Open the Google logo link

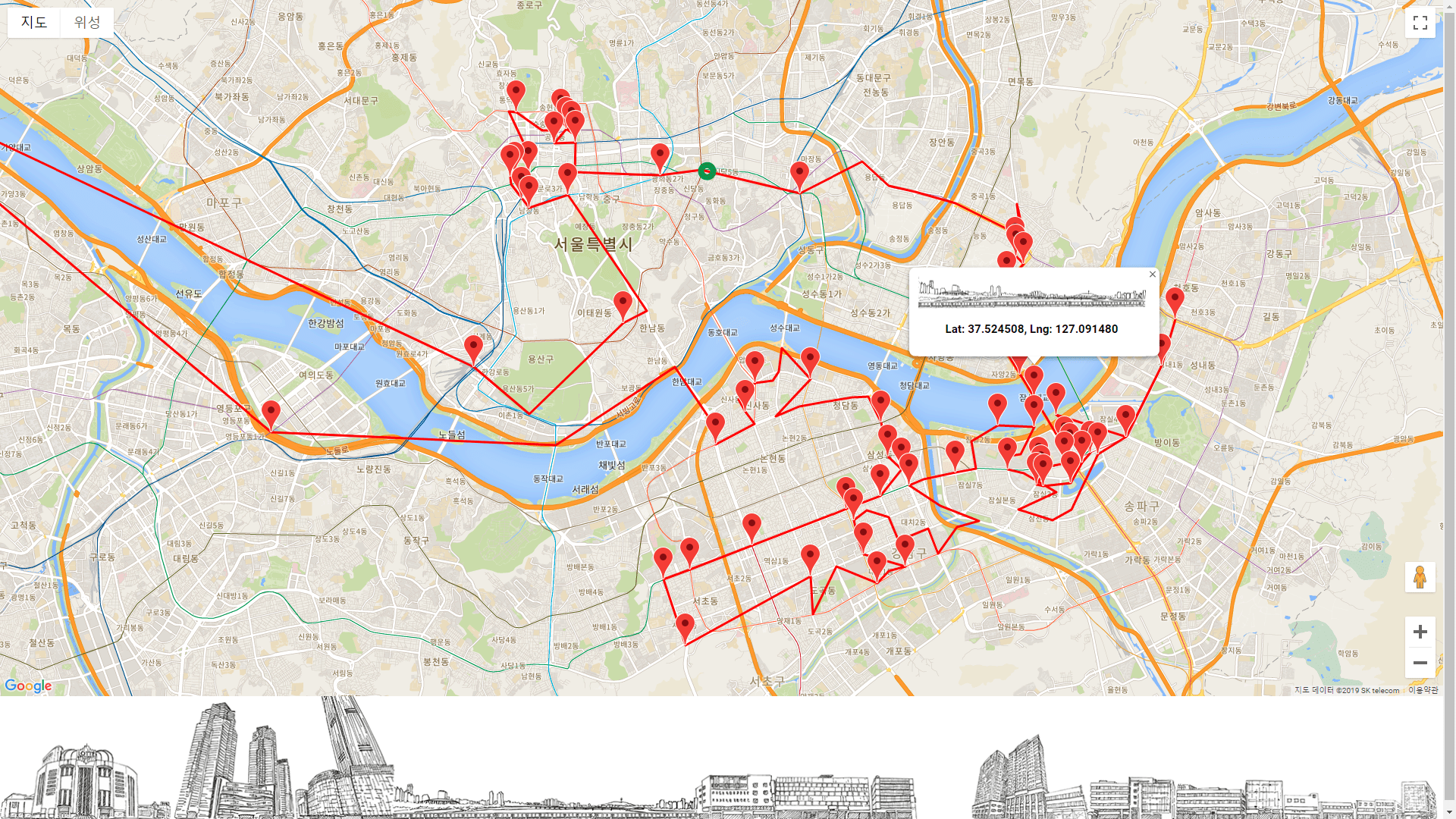click(x=28, y=686)
